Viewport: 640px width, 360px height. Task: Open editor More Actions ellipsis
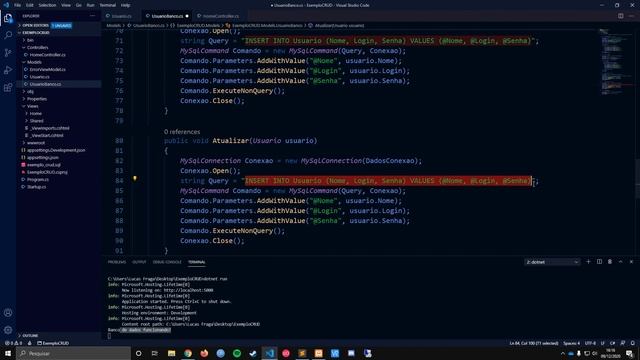(x=631, y=16)
